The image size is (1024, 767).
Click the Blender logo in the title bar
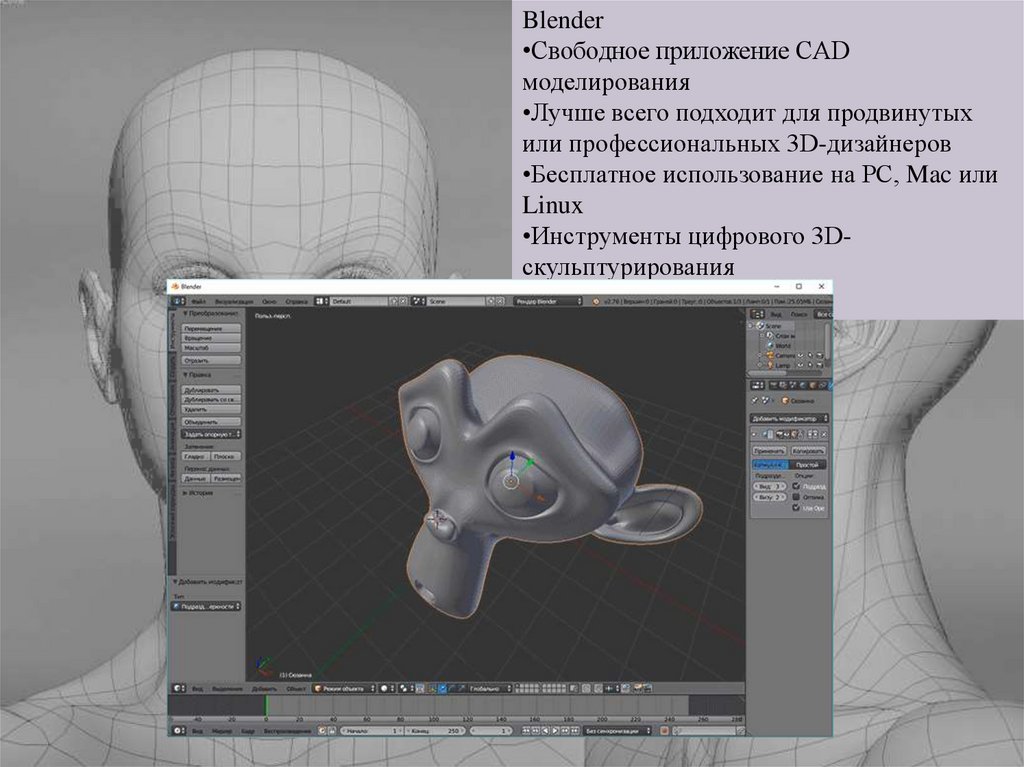point(174,286)
